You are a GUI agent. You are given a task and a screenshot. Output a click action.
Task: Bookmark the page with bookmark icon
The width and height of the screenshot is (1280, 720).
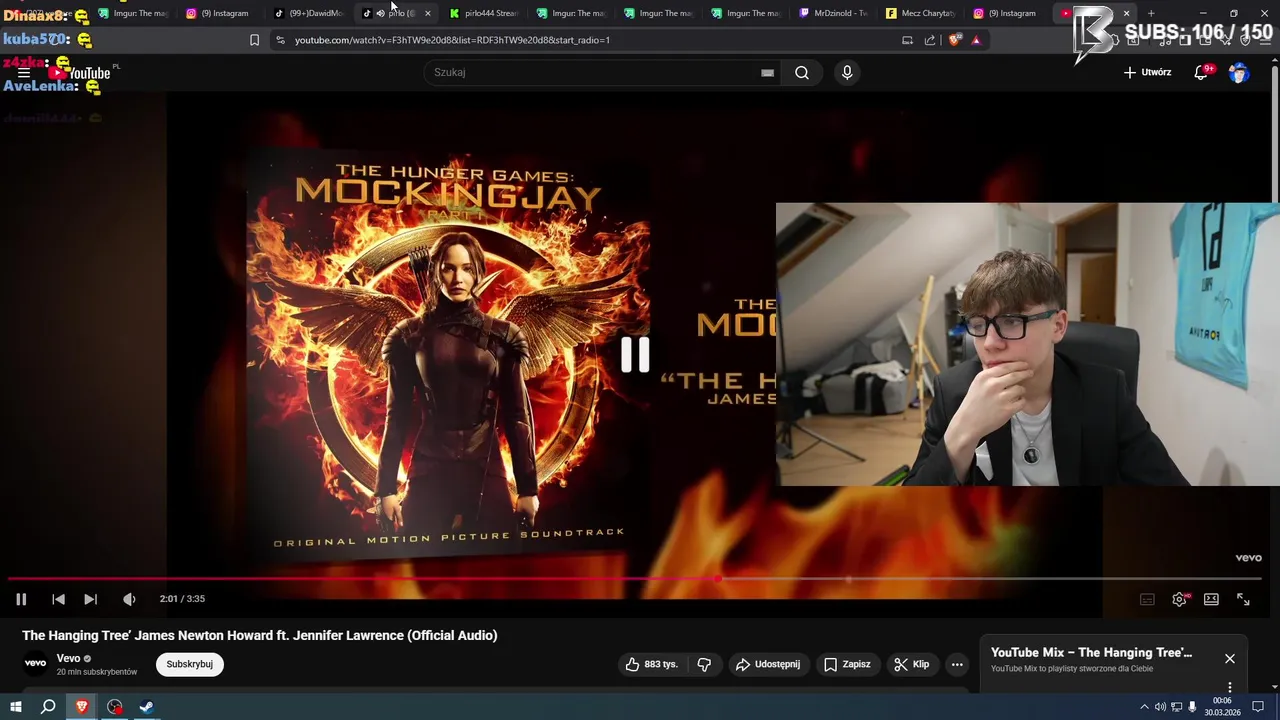[x=254, y=40]
